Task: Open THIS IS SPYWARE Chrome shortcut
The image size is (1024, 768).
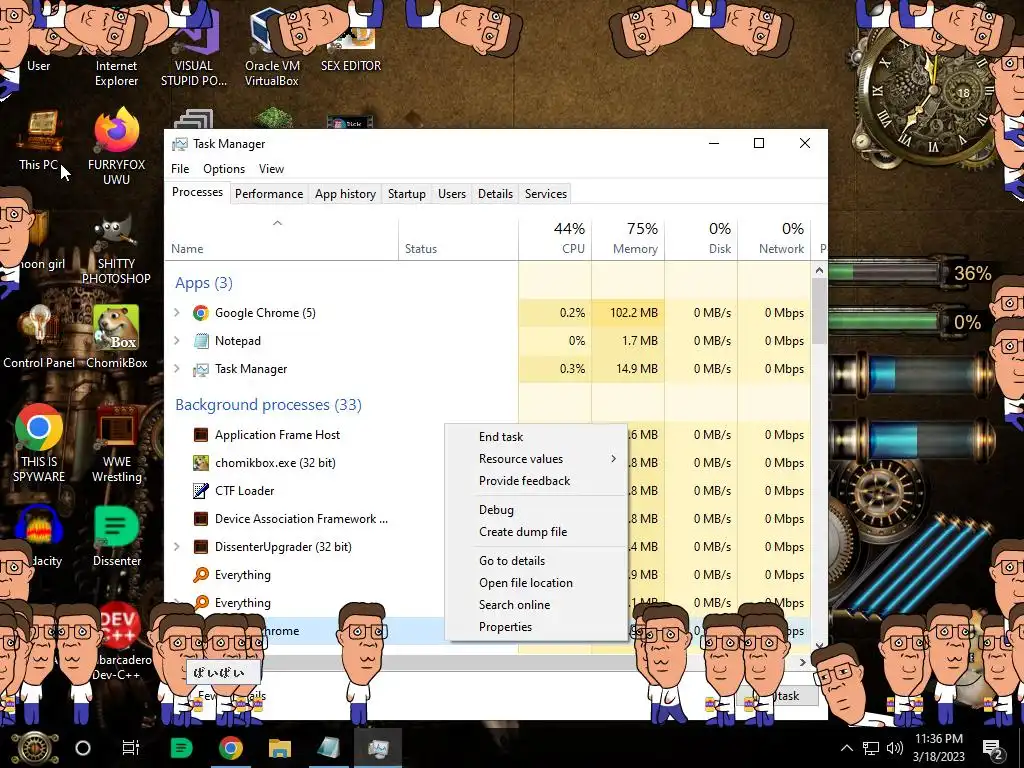Action: [x=39, y=444]
